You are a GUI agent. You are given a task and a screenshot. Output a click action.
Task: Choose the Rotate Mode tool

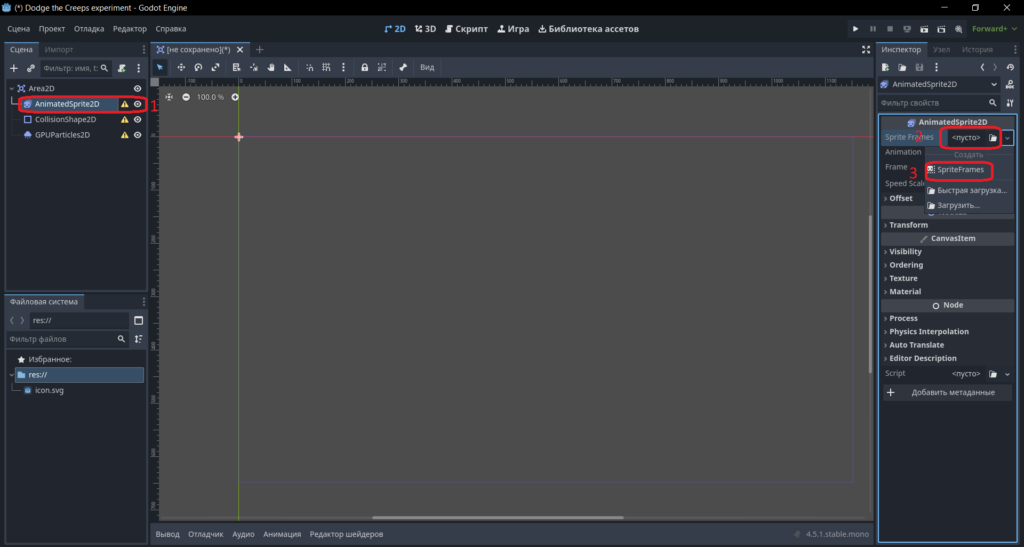click(x=198, y=67)
